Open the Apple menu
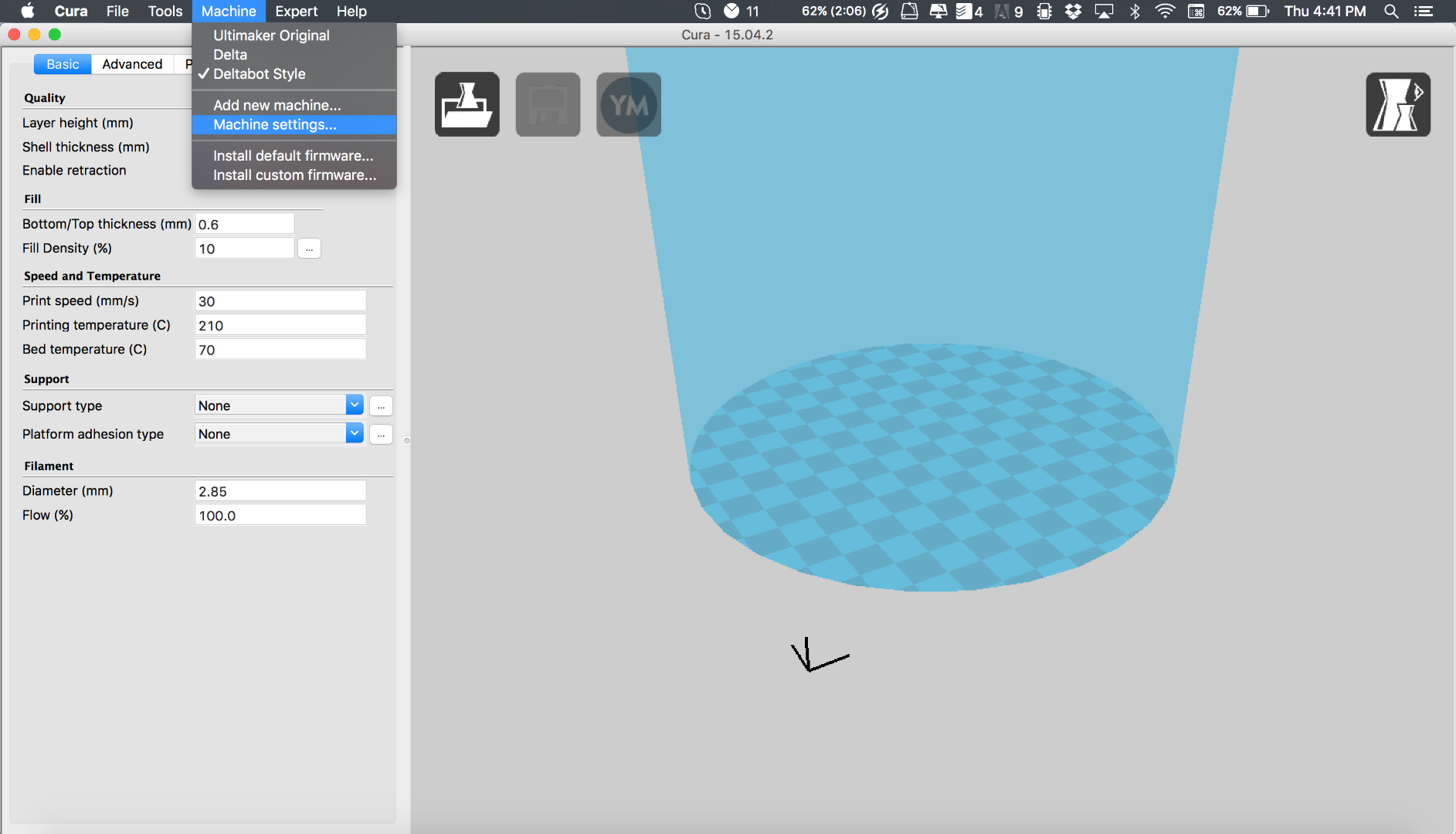 [27, 11]
